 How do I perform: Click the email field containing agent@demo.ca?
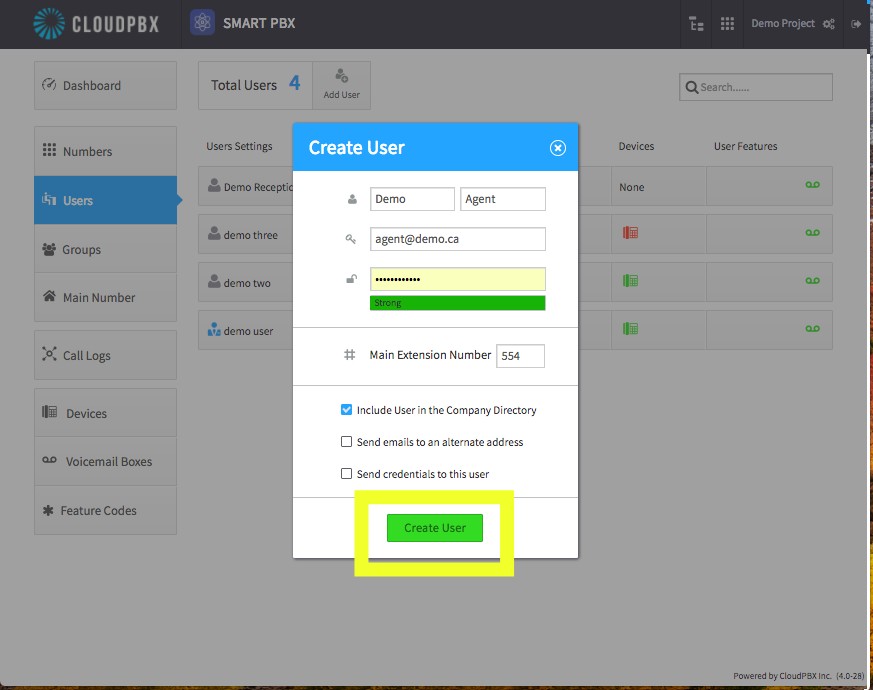coord(458,239)
